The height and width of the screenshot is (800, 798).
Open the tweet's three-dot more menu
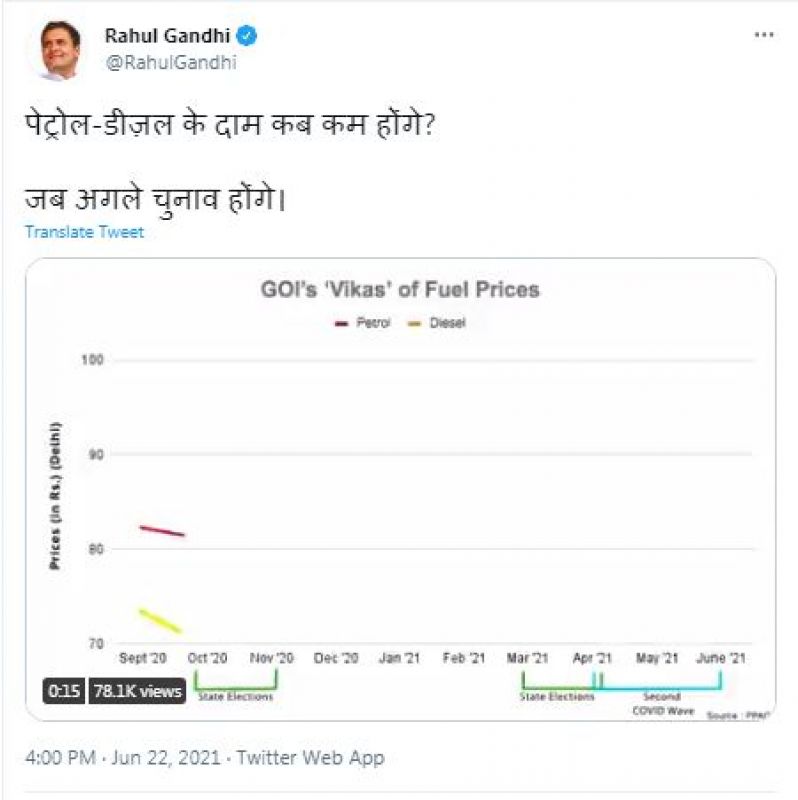[x=763, y=35]
